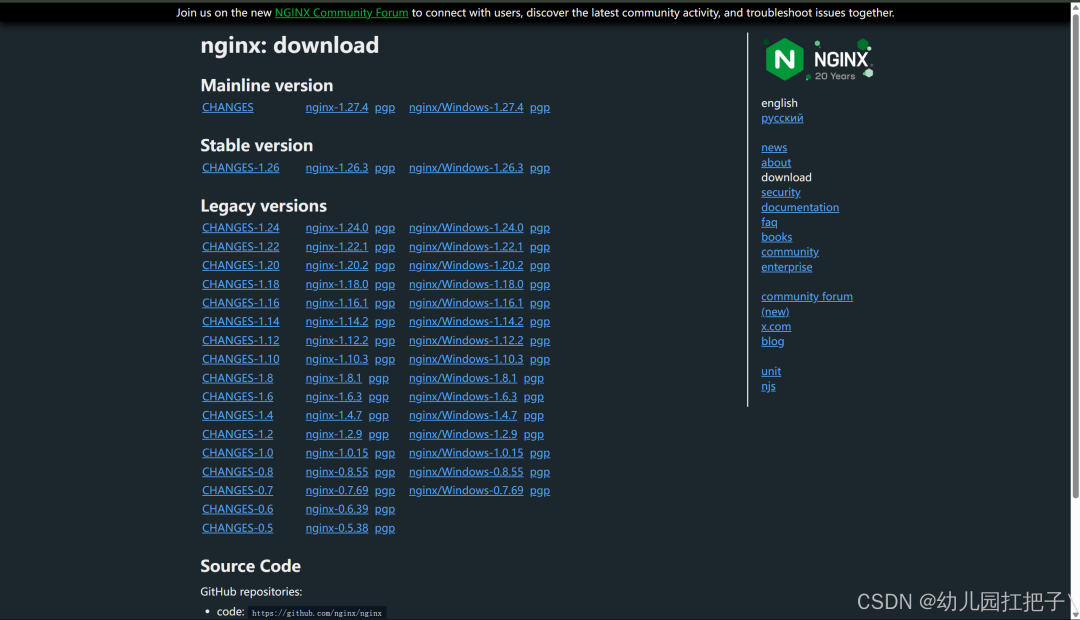Download nginx/Windows-1.22.1

point(466,247)
